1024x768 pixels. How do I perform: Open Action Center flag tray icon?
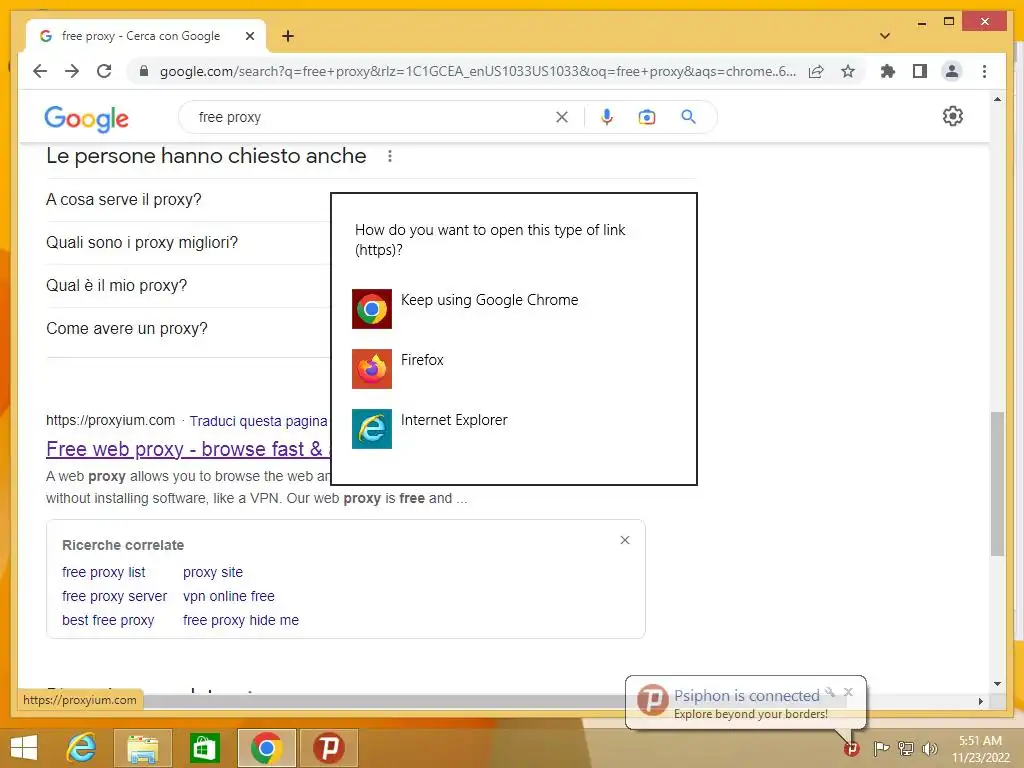(x=881, y=748)
